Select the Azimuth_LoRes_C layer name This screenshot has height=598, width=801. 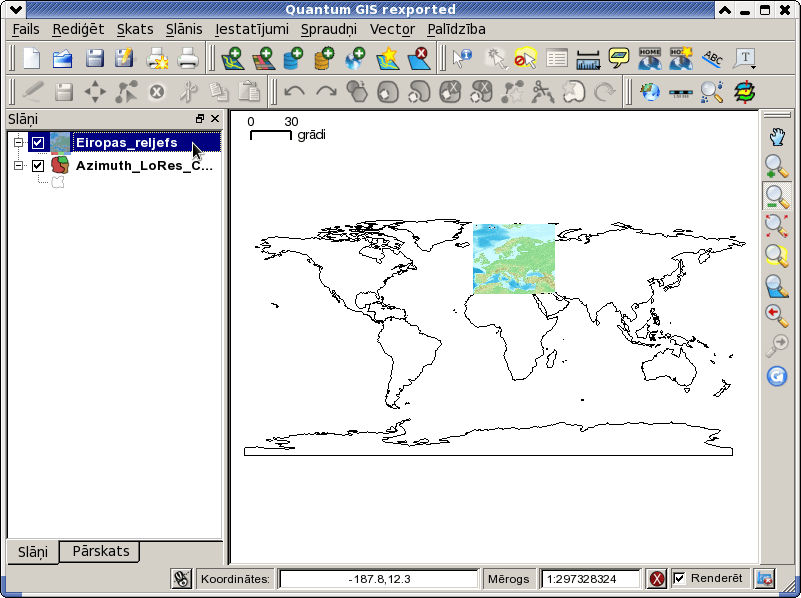coord(144,165)
